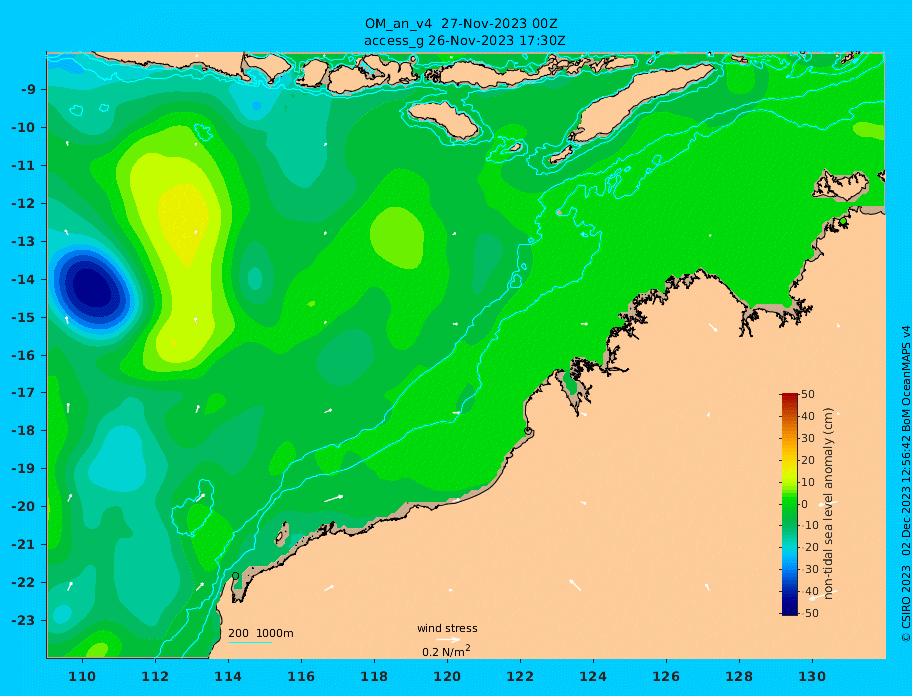Screen dimensions: 912x696
Task: Click the deep blue sea level low
Action: click(94, 287)
